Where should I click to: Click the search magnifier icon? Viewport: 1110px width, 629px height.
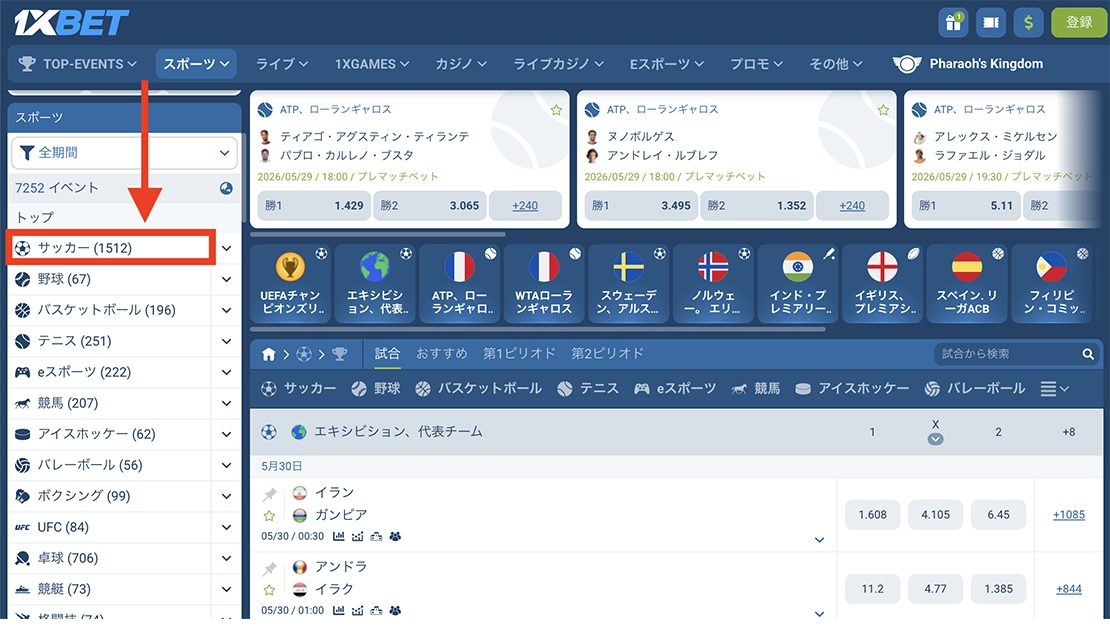[x=1088, y=354]
